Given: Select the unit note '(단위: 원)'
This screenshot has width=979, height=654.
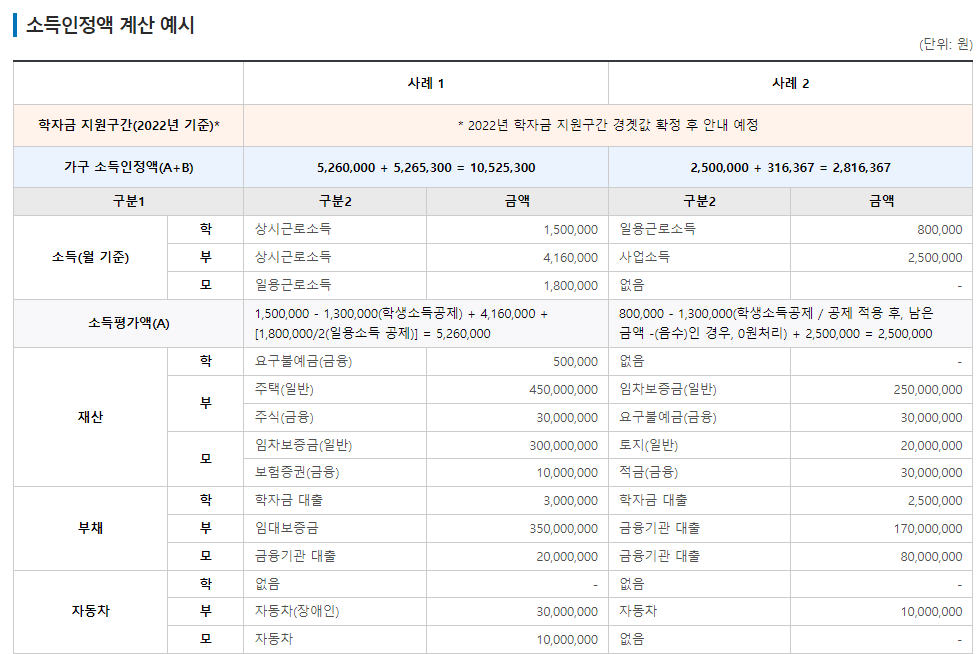Looking at the screenshot, I should click(945, 44).
